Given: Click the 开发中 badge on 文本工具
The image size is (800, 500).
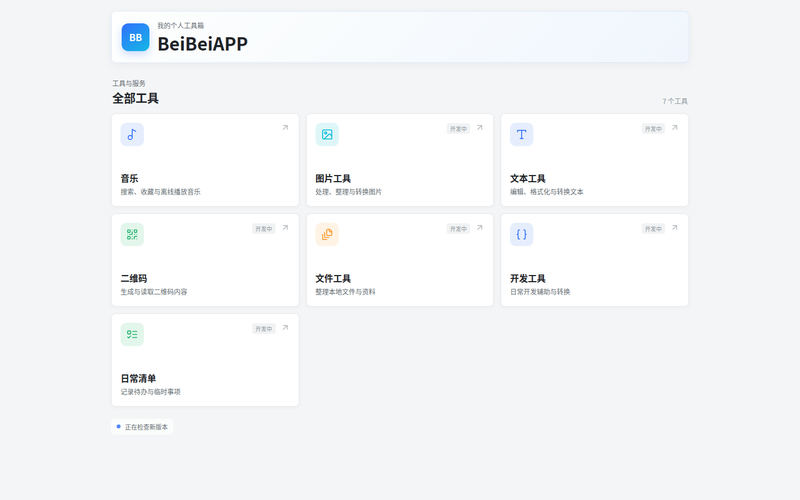Looking at the screenshot, I should click(x=653, y=129).
